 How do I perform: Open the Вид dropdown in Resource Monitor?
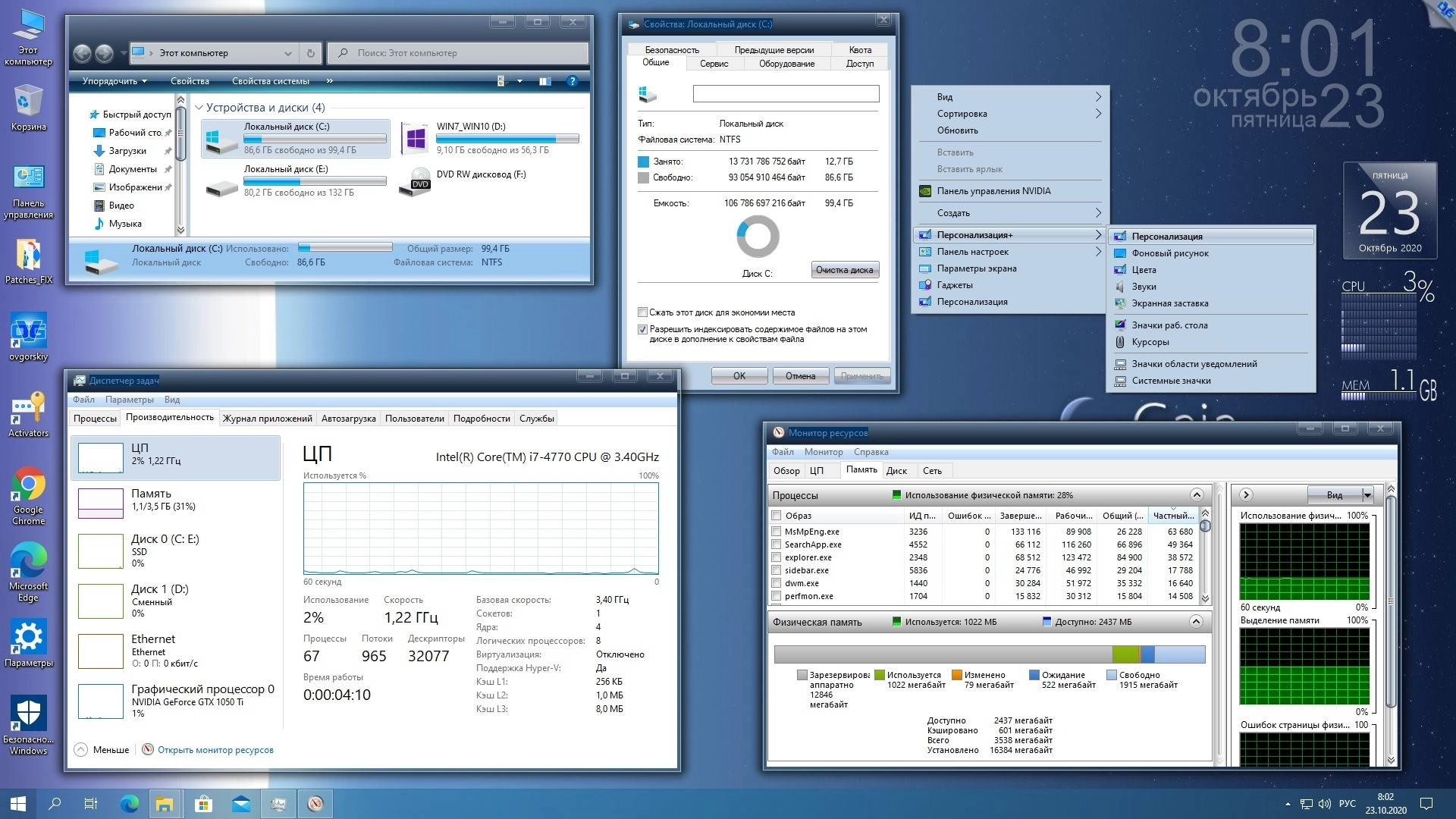click(x=1364, y=494)
